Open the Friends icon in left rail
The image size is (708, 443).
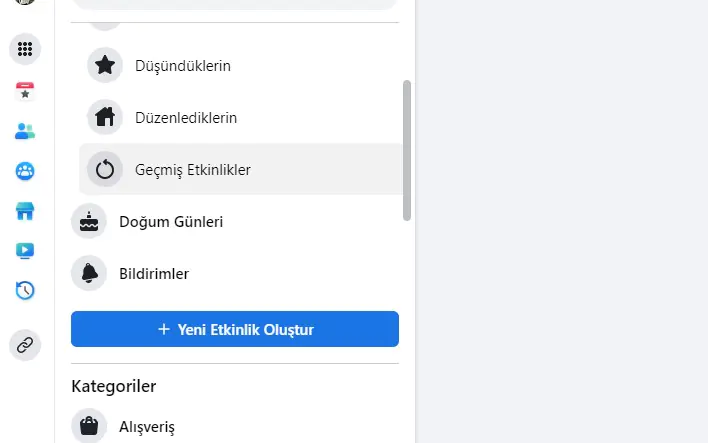25,131
